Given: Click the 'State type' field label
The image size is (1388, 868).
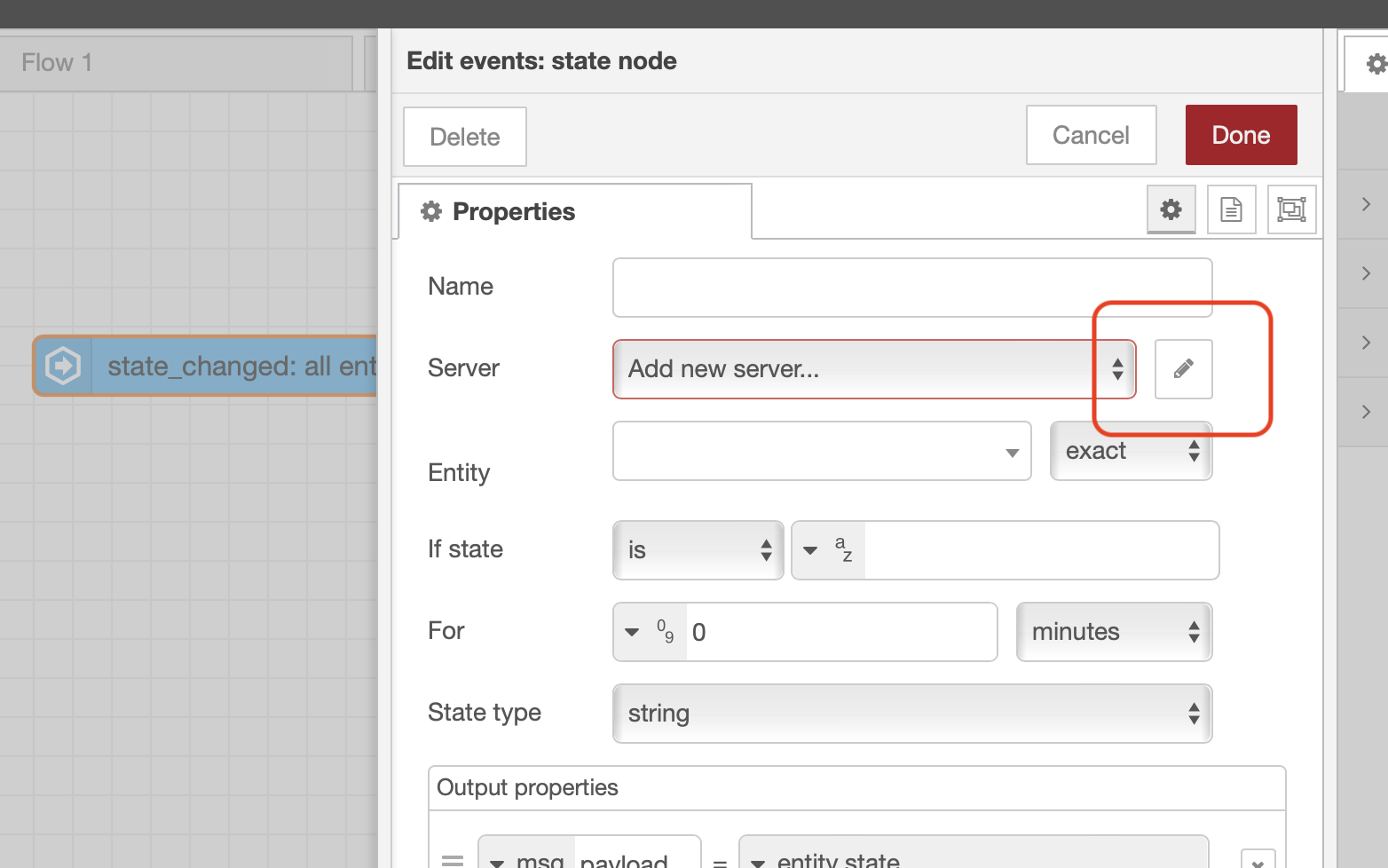Looking at the screenshot, I should click(485, 713).
